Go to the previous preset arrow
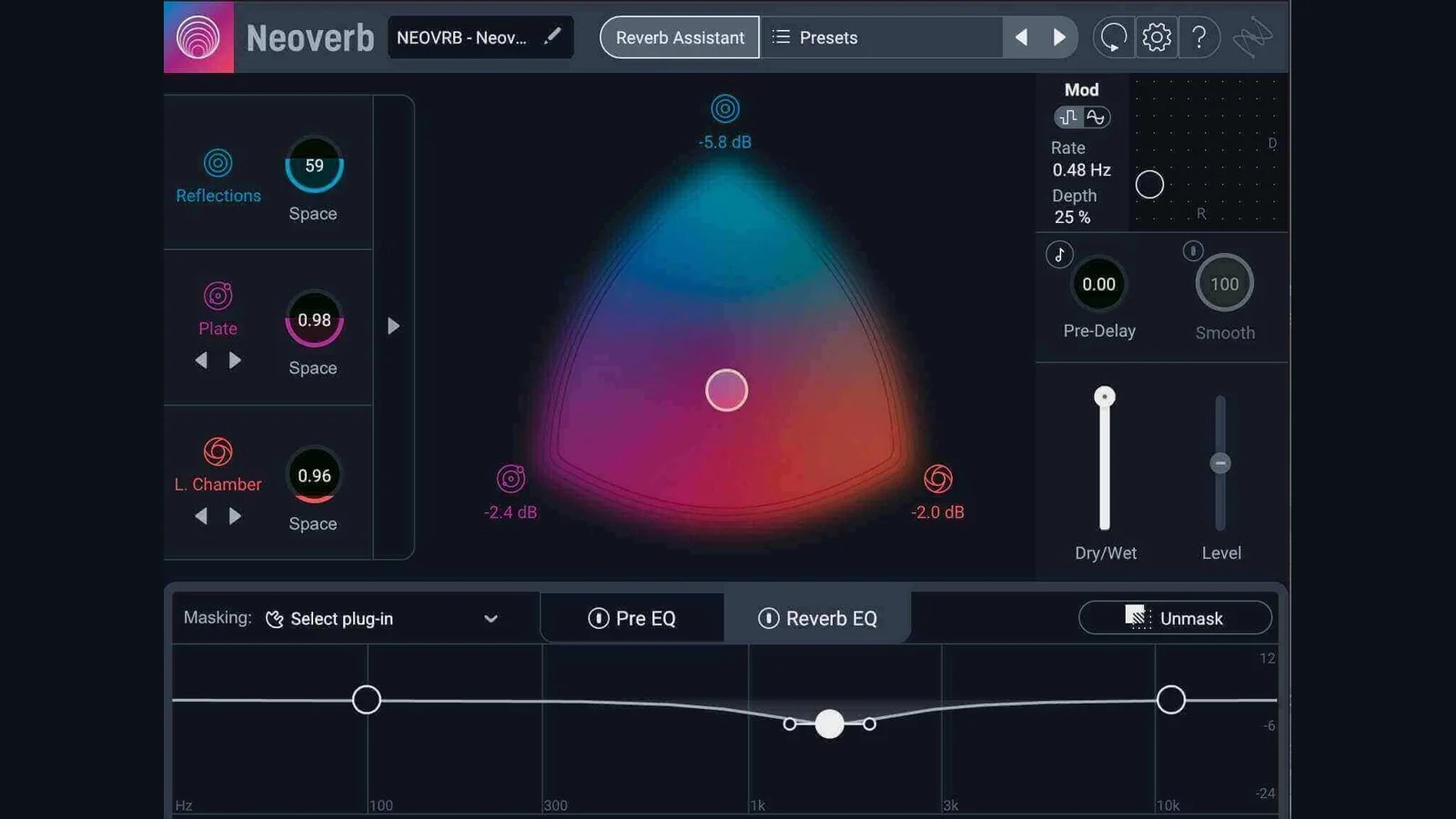Image resolution: width=1456 pixels, height=819 pixels. [x=1021, y=37]
